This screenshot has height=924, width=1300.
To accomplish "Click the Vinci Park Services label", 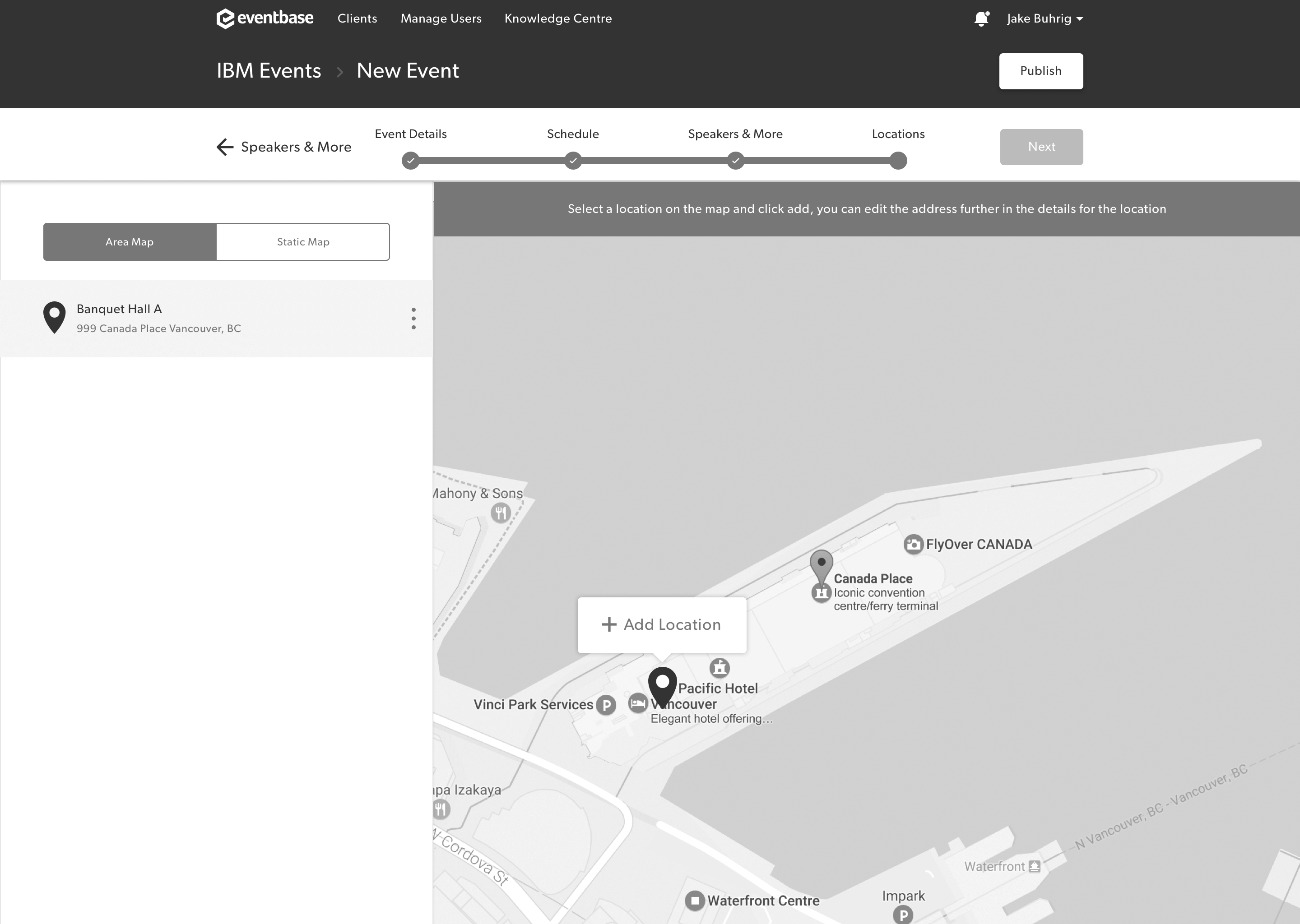I will click(534, 704).
